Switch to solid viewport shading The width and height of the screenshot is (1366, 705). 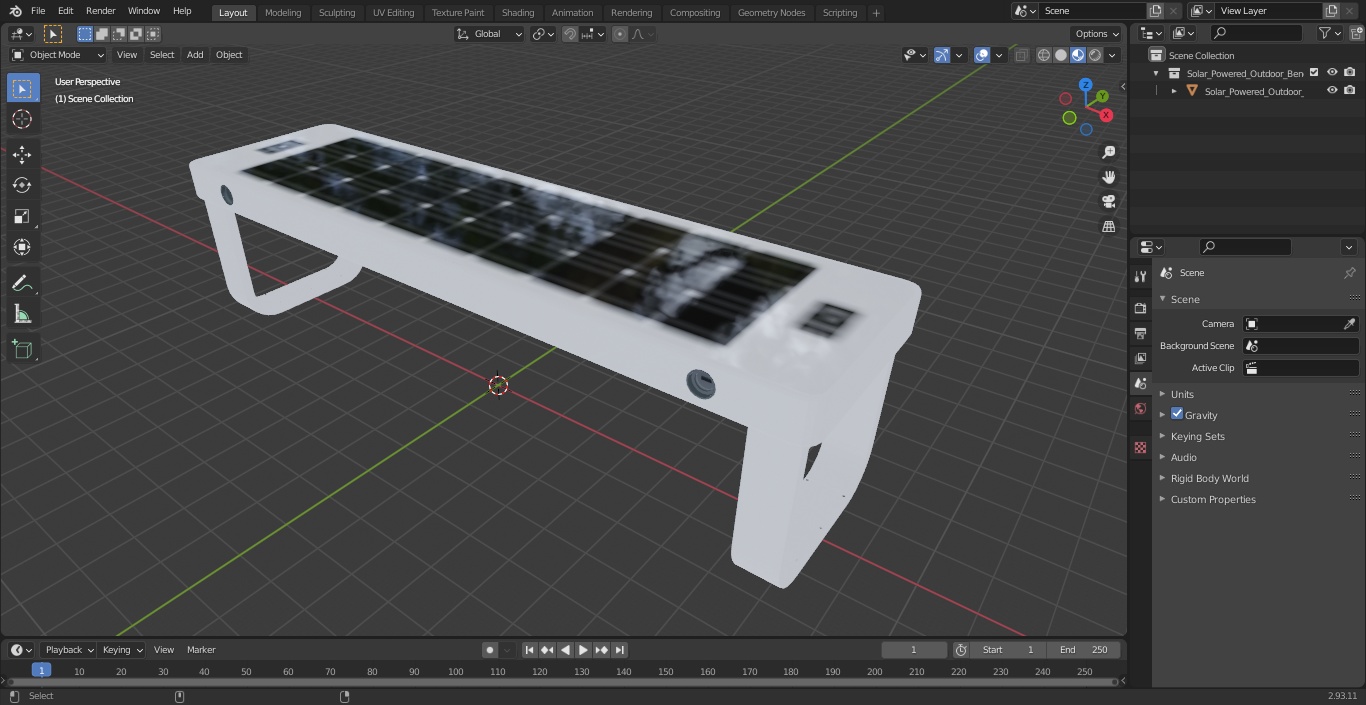(1061, 55)
